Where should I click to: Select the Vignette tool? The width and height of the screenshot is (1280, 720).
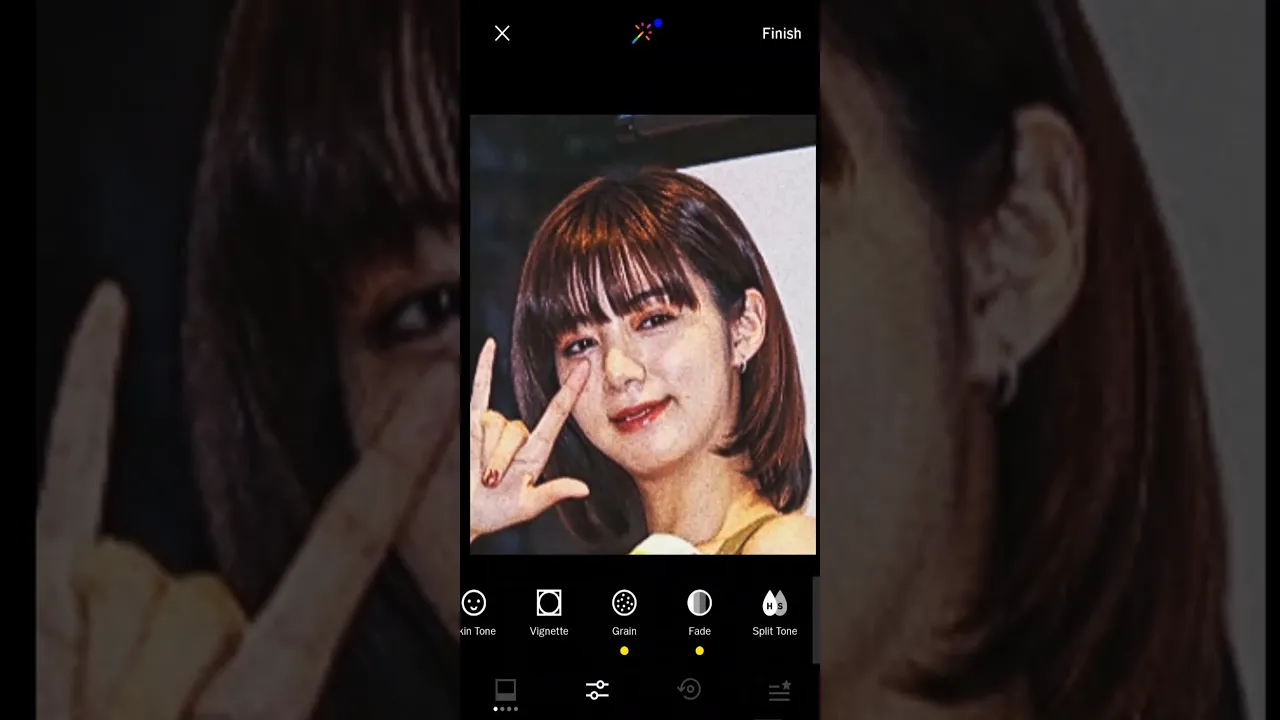pos(549,613)
